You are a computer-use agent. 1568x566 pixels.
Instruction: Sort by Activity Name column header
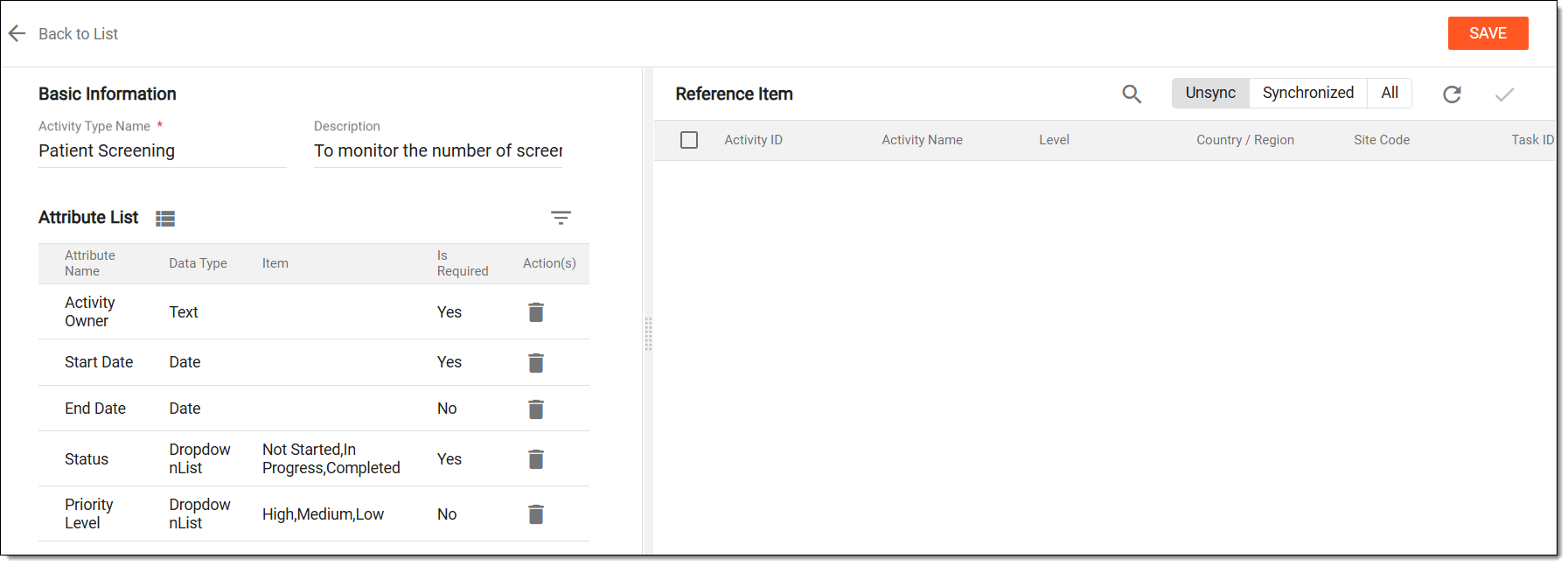922,140
